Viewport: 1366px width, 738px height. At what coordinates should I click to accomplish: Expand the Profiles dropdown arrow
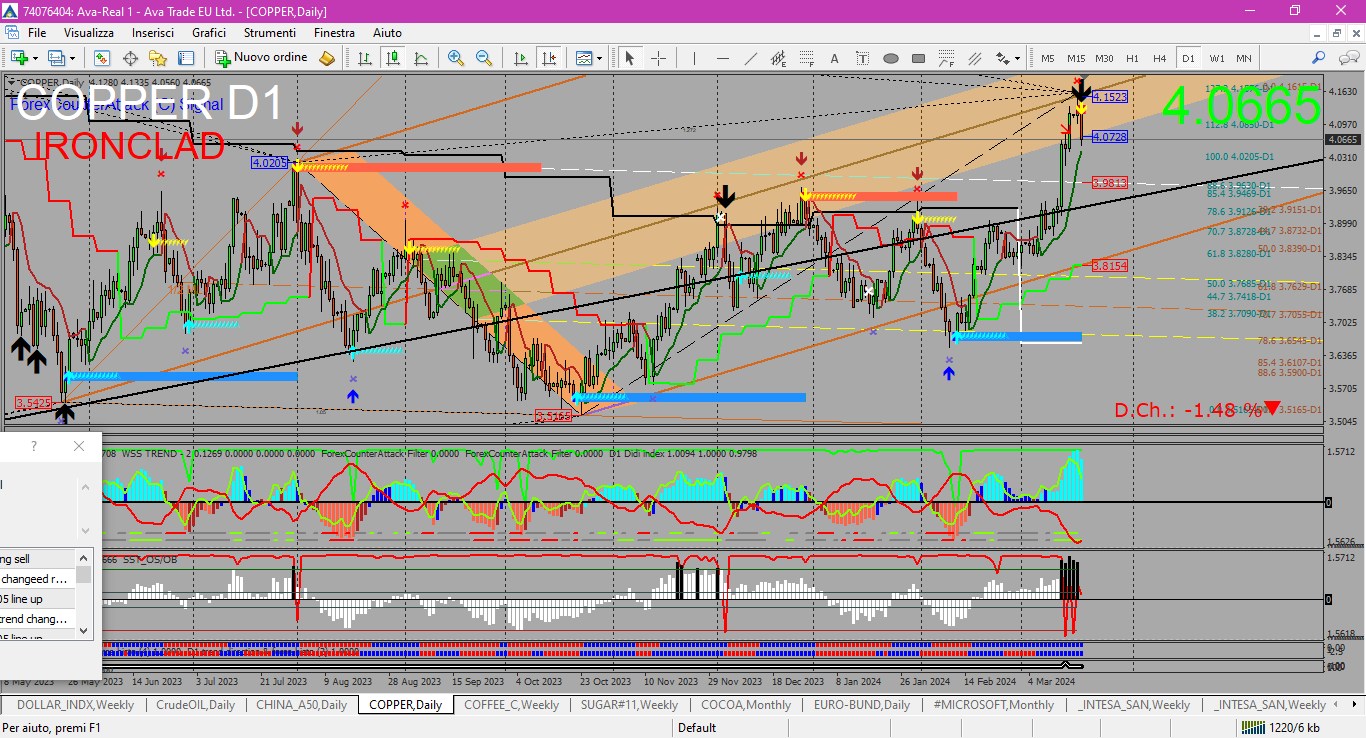(73, 58)
